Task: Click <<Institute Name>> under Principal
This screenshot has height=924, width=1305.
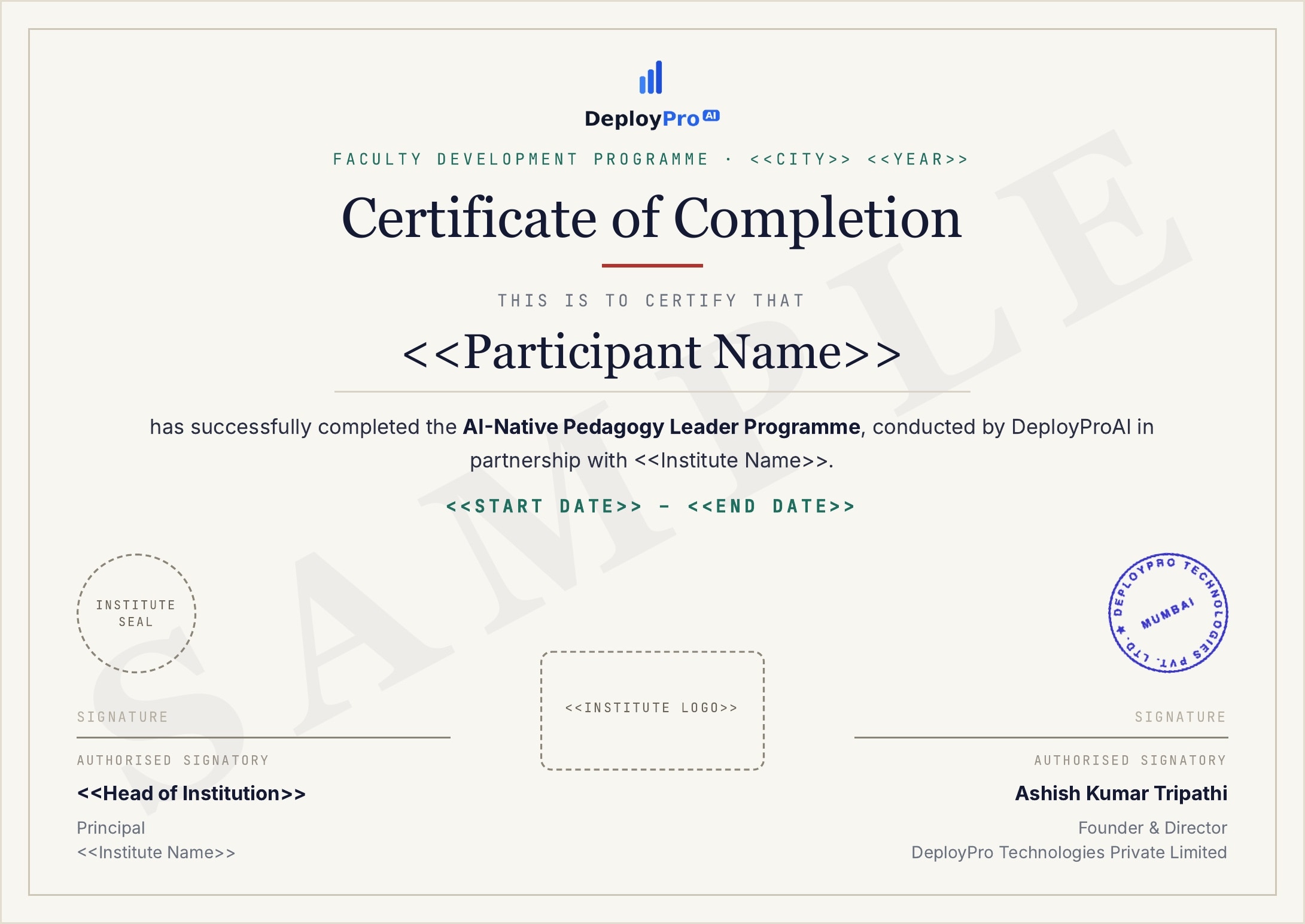Action: tap(156, 852)
